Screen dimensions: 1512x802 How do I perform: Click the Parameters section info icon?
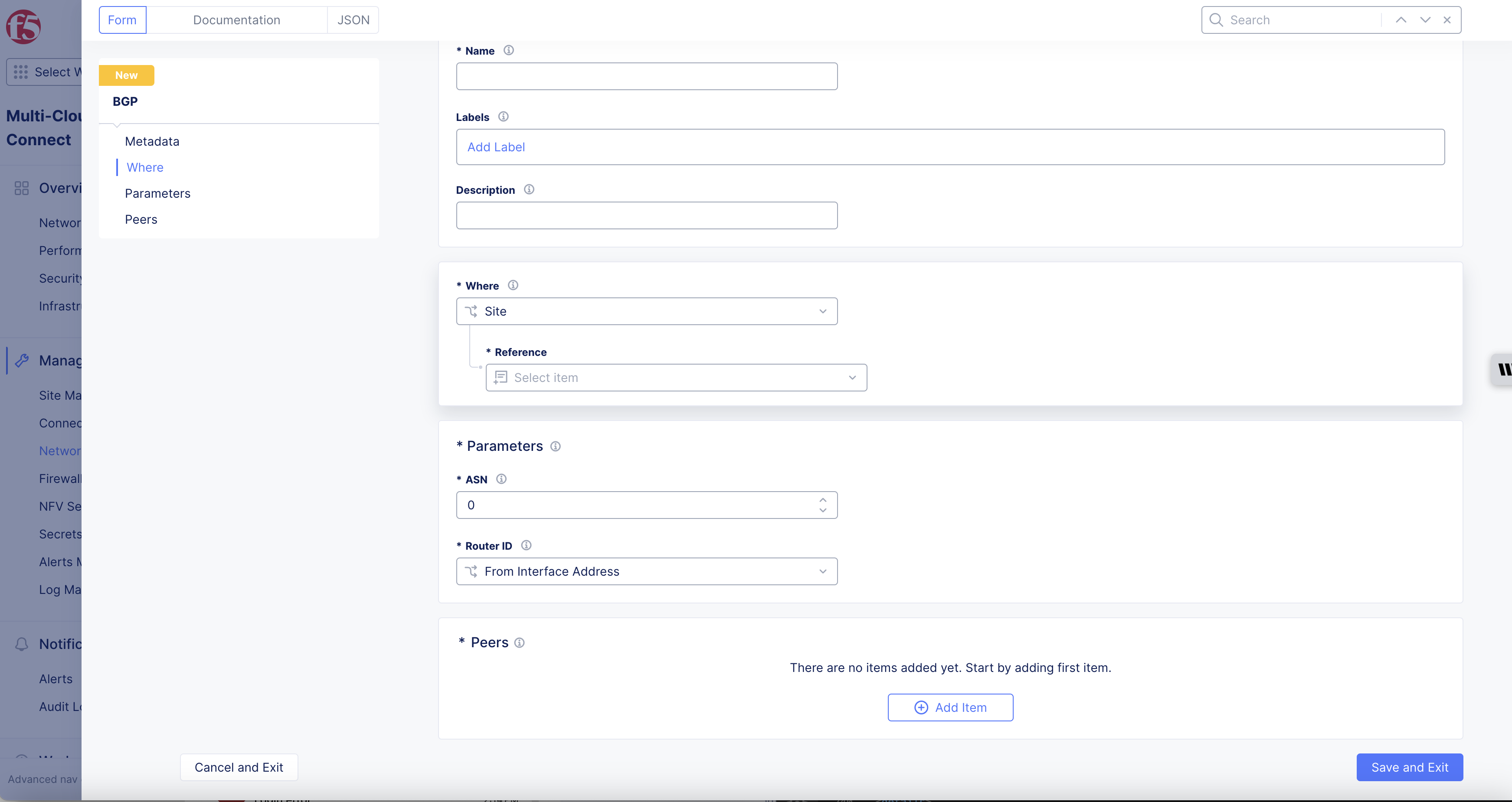(x=555, y=447)
